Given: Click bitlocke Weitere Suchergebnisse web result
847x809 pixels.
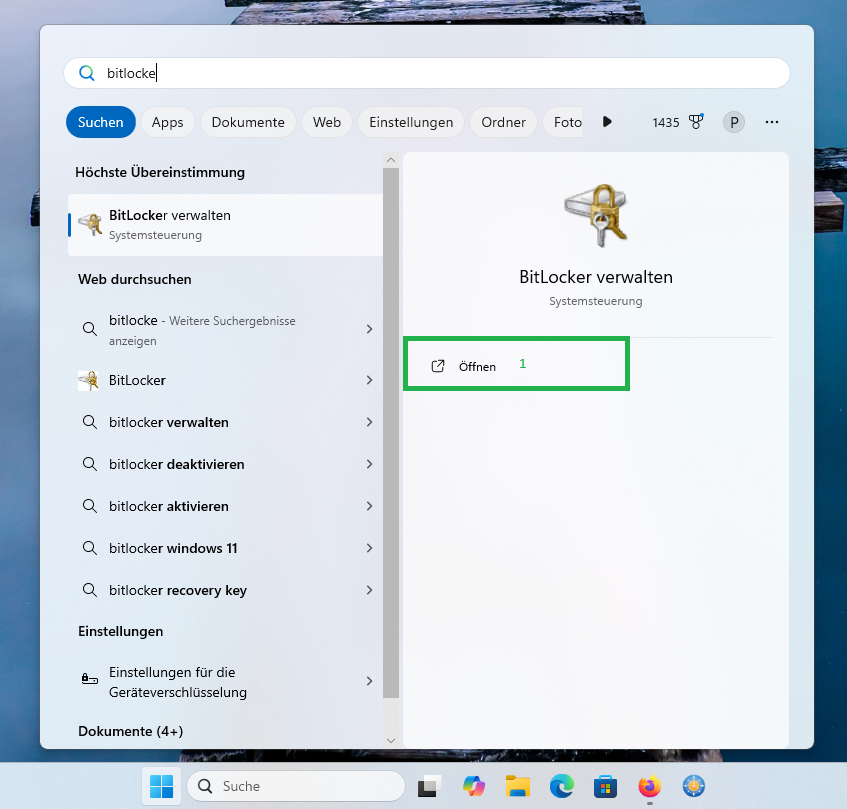Looking at the screenshot, I should click(225, 330).
